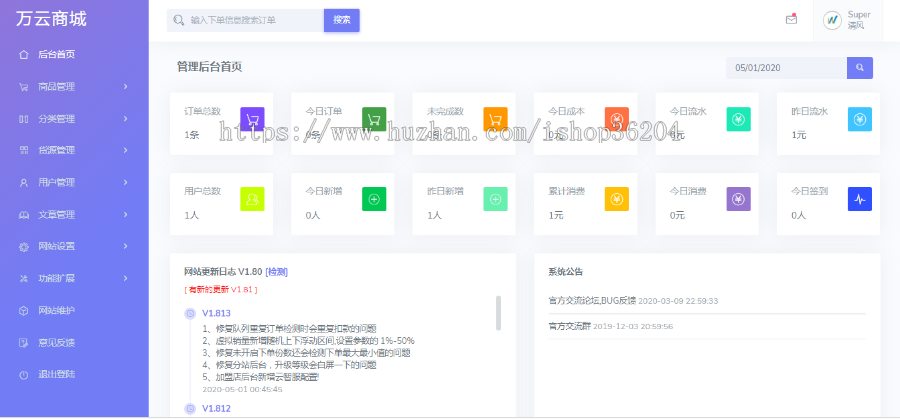Click the red 有新的更新 V1.81 notice
The height and width of the screenshot is (419, 900).
[220, 290]
